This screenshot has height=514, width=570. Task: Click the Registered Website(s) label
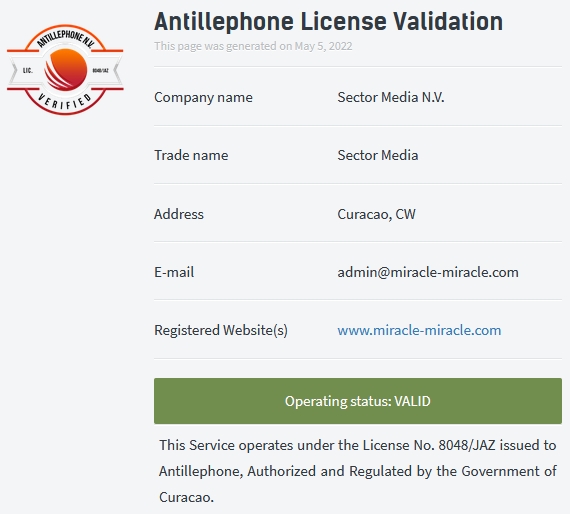[221, 330]
